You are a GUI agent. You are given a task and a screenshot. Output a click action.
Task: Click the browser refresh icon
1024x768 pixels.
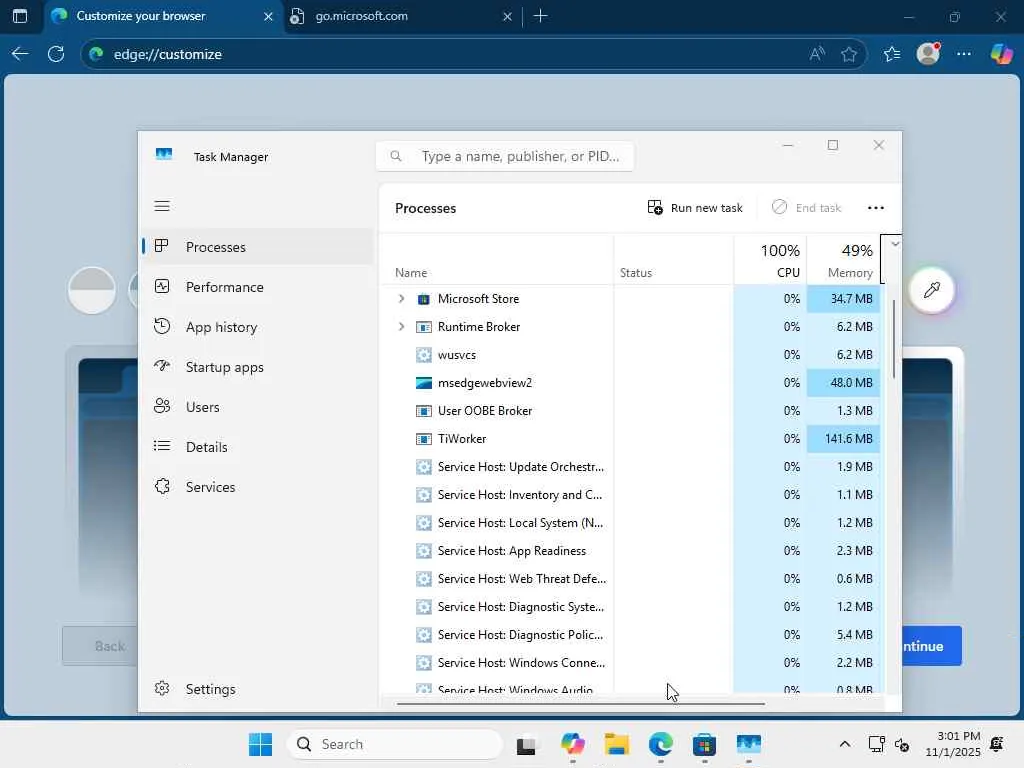click(56, 54)
